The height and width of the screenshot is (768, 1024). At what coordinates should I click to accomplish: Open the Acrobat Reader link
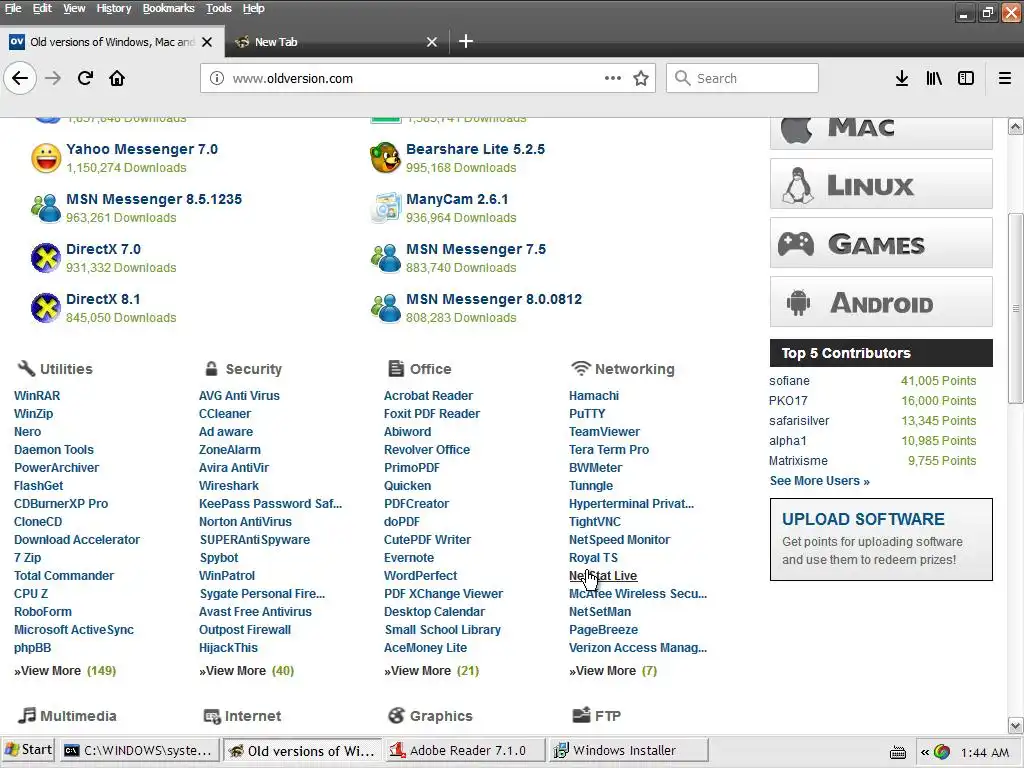coord(428,396)
